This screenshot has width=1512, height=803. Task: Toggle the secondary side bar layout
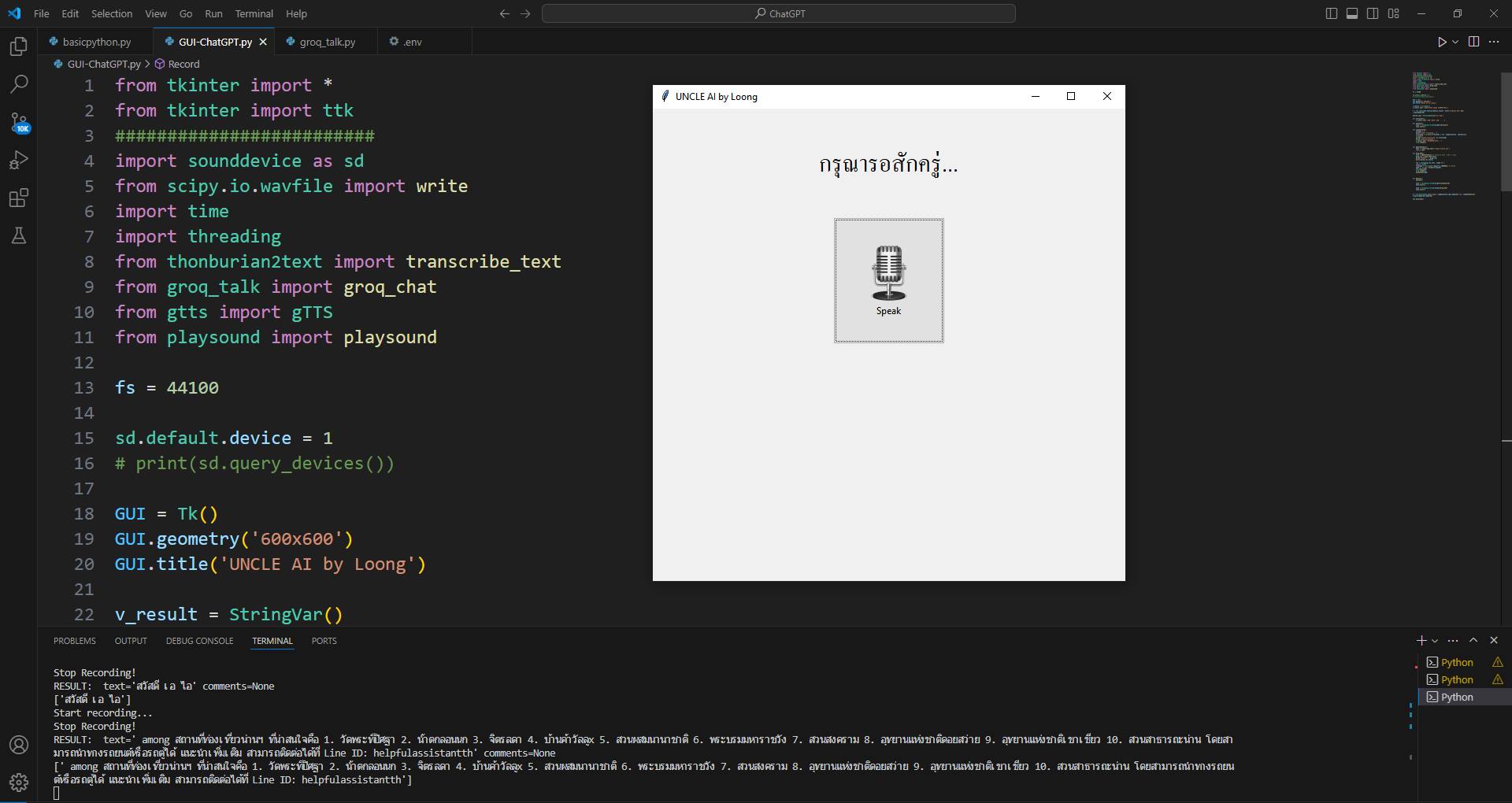[x=1373, y=13]
